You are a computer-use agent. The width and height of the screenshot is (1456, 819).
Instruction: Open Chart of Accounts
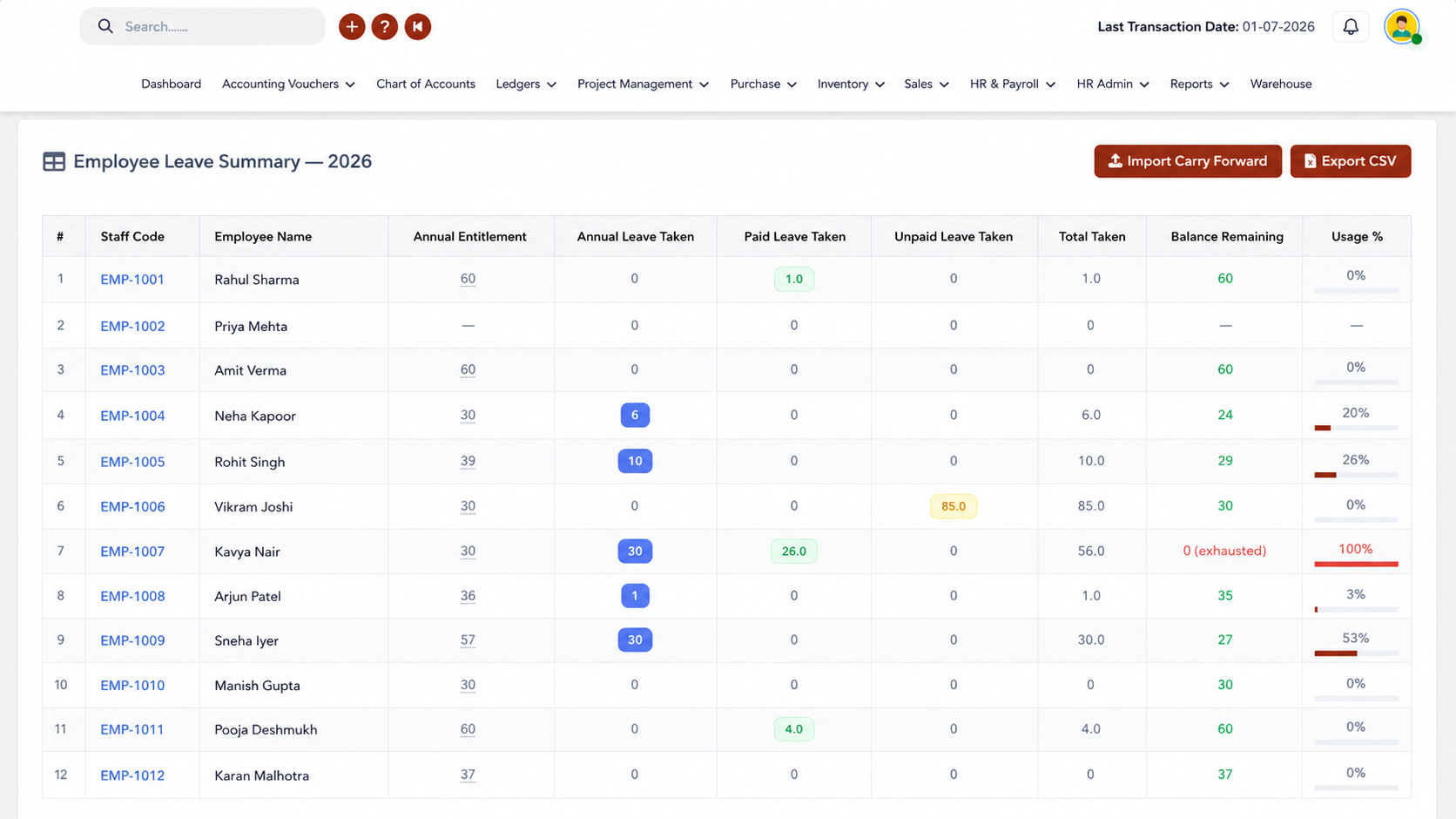click(426, 84)
